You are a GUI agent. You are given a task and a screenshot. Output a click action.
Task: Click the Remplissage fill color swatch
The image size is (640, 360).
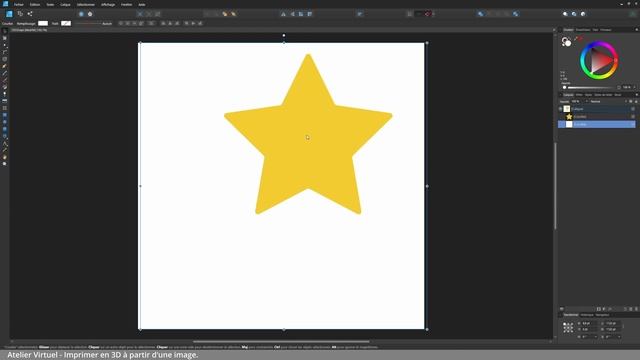pos(43,23)
